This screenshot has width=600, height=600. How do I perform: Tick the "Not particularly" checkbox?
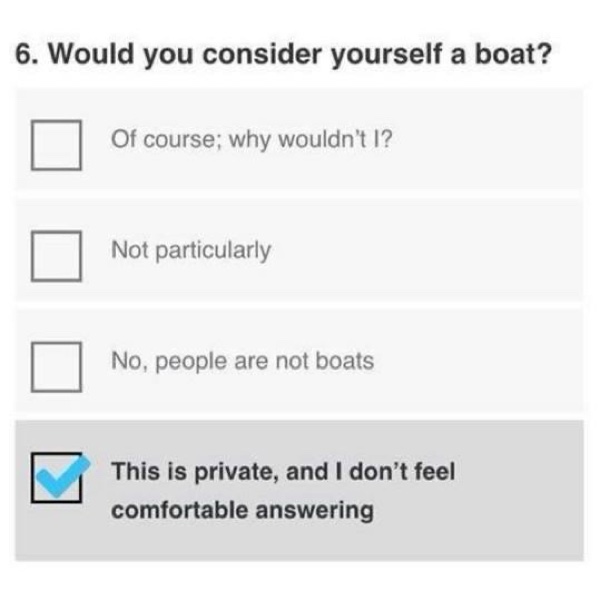56,255
